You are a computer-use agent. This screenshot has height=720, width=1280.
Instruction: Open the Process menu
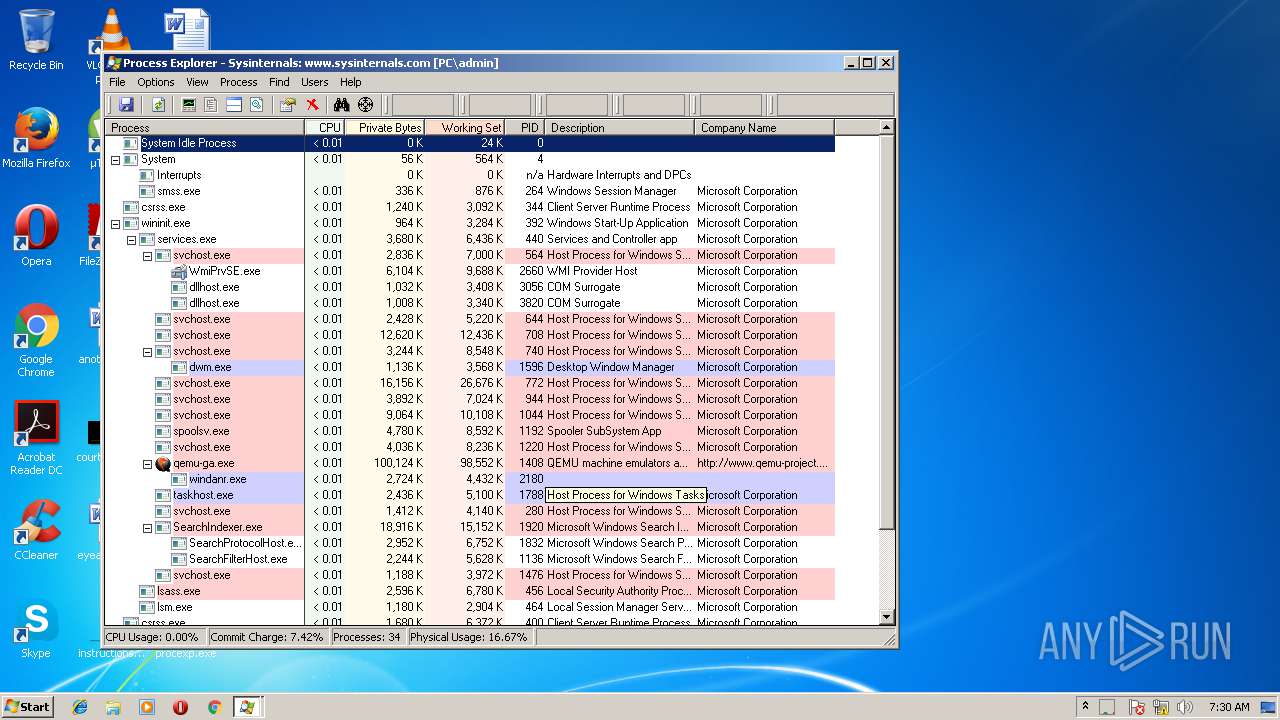click(238, 82)
